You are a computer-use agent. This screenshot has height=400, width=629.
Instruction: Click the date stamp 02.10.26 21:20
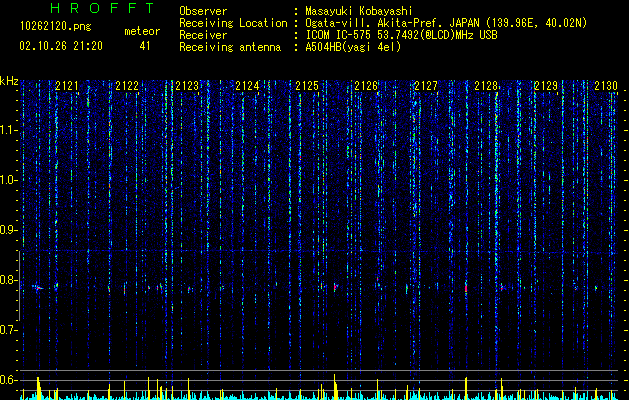pyautogui.click(x=61, y=46)
